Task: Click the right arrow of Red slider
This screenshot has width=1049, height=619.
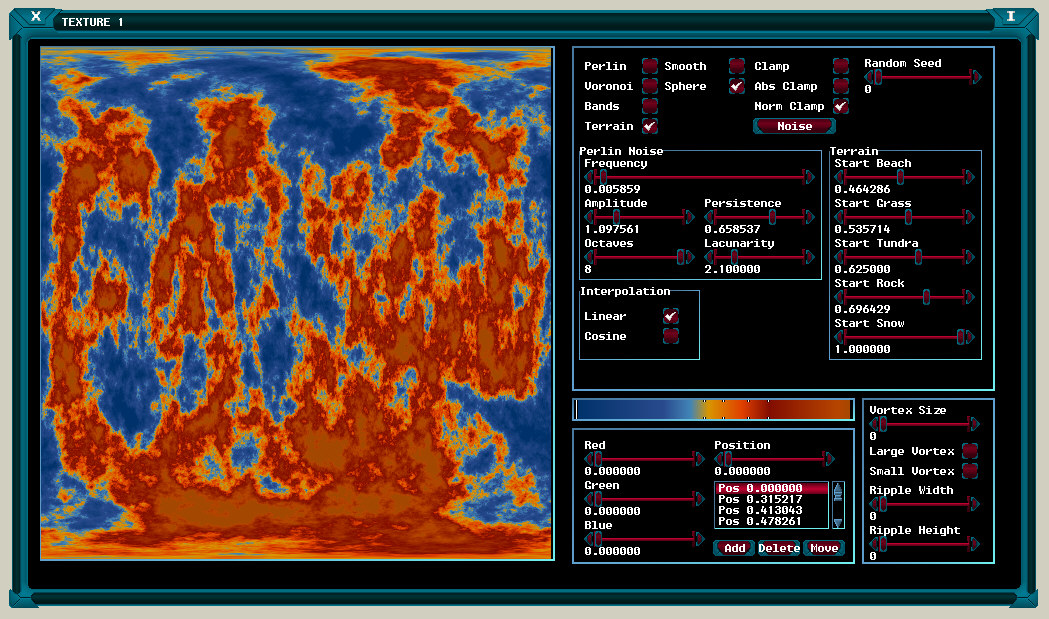Action: [x=699, y=459]
